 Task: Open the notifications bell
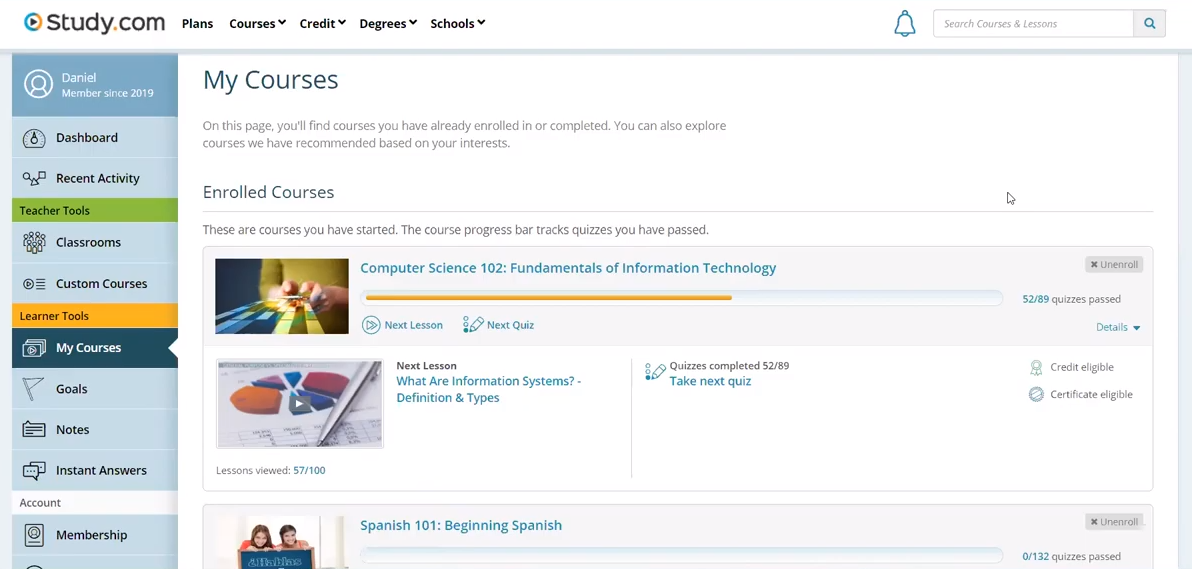(x=904, y=24)
